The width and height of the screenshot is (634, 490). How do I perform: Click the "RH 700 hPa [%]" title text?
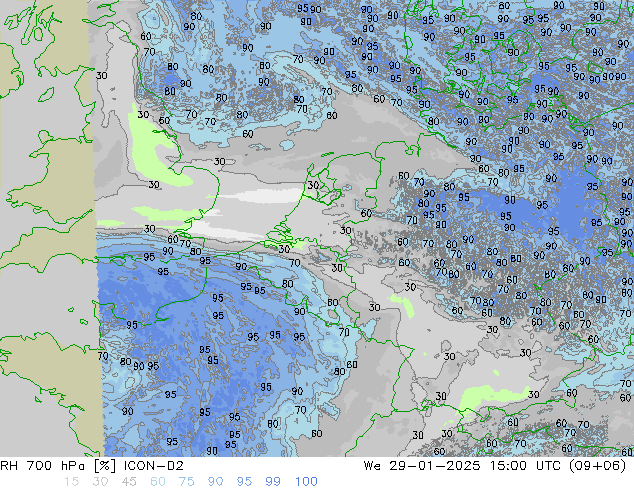pyautogui.click(x=58, y=466)
